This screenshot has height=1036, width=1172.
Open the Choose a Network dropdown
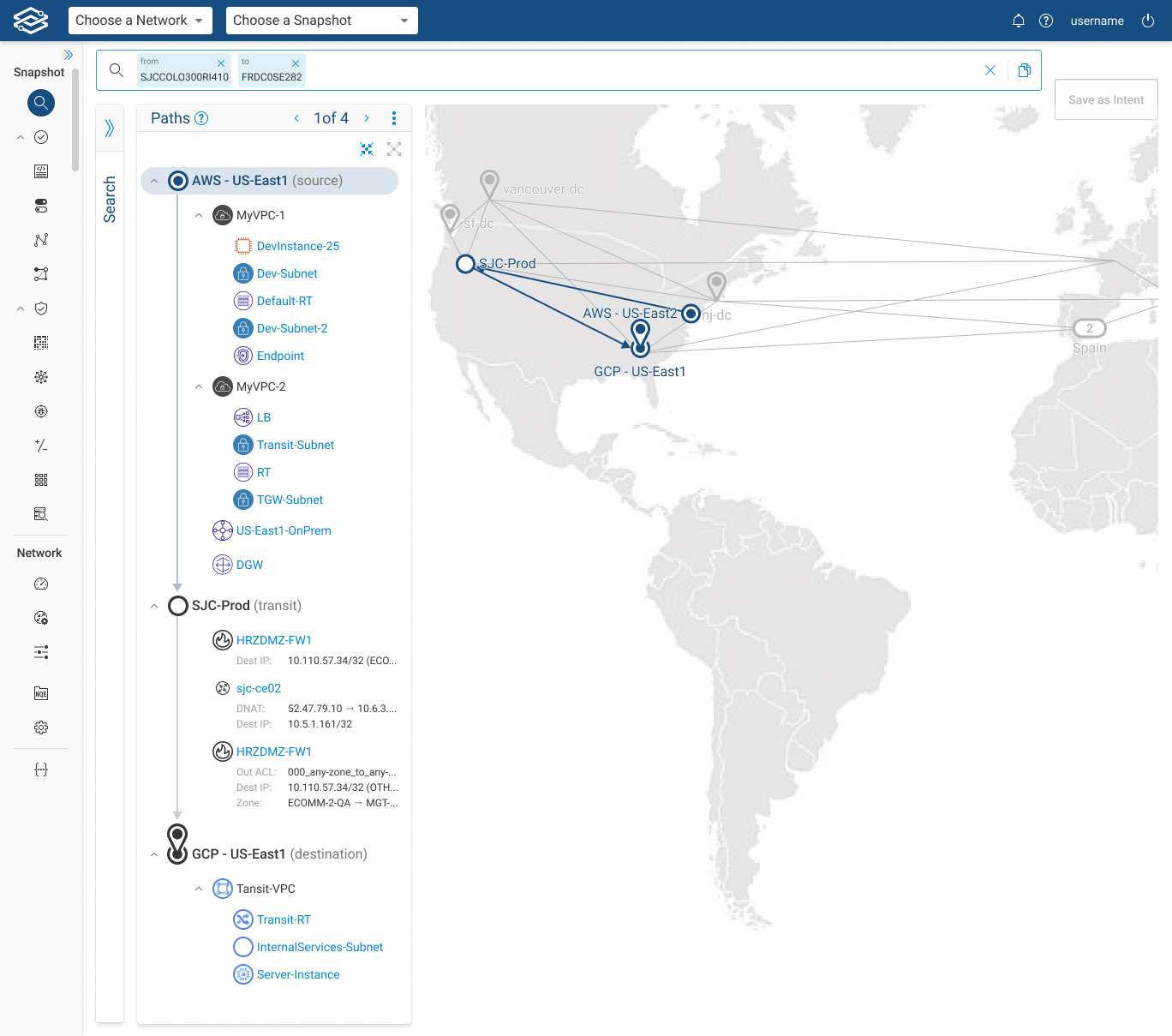tap(140, 21)
